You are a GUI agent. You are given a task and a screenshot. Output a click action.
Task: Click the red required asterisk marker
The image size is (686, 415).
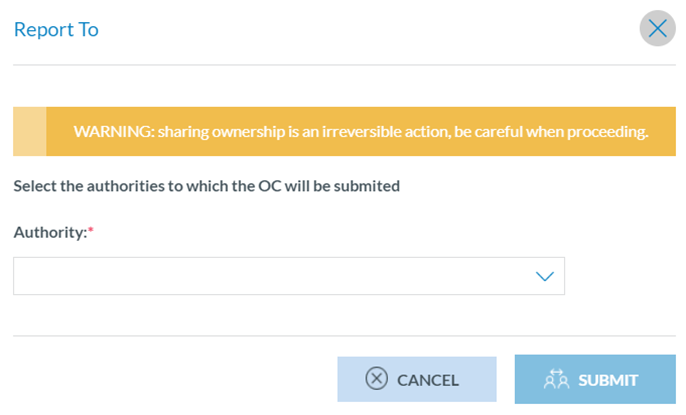point(91,231)
